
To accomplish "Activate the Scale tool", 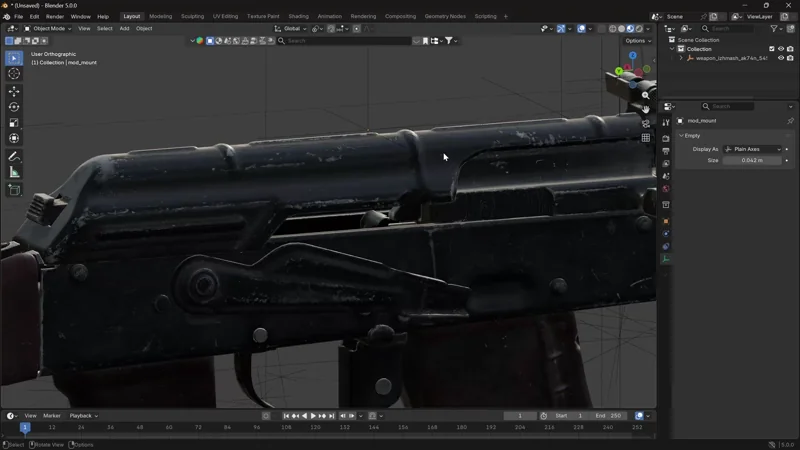I will [14, 123].
